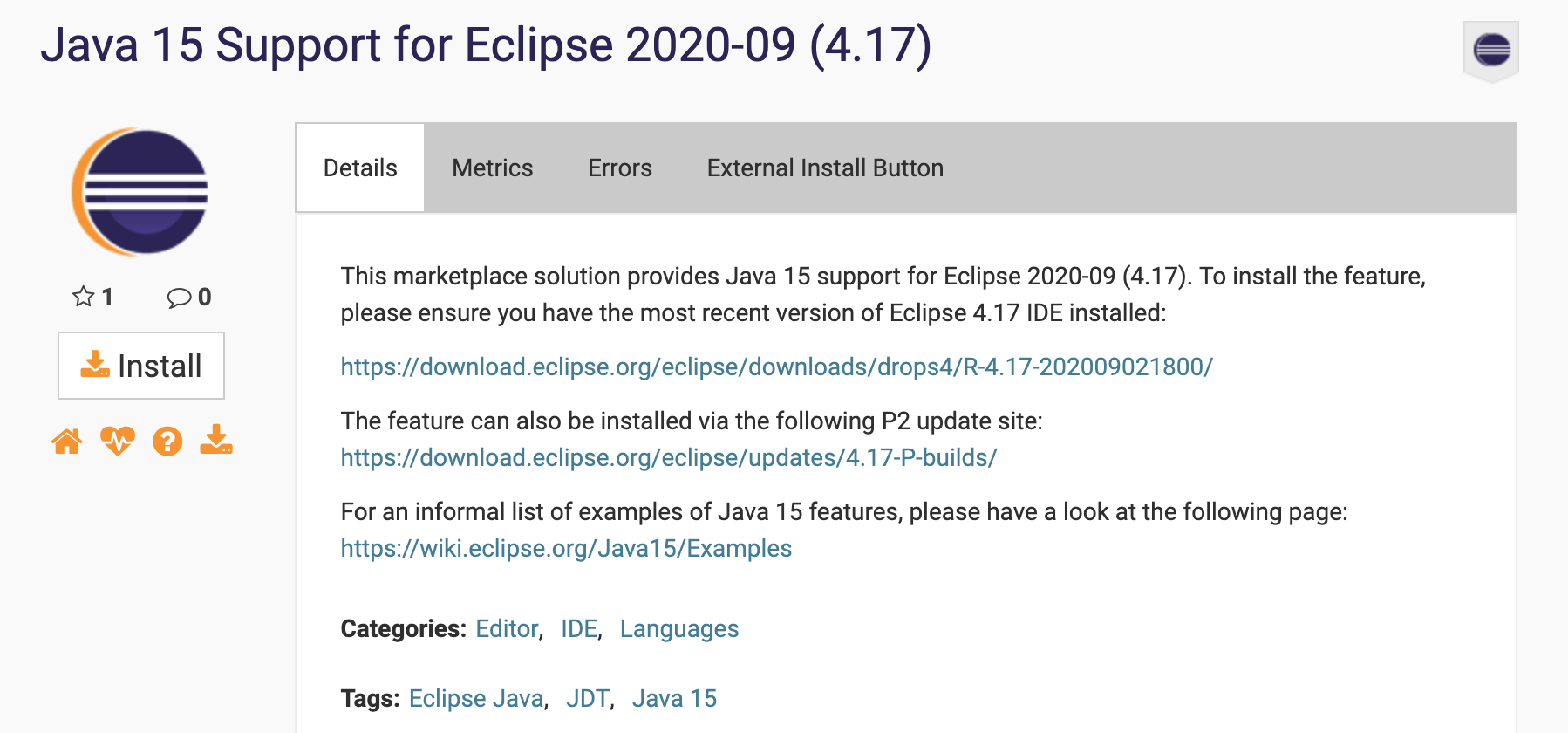Click the JDT tag
Image resolution: width=1568 pixels, height=733 pixels.
tap(587, 698)
